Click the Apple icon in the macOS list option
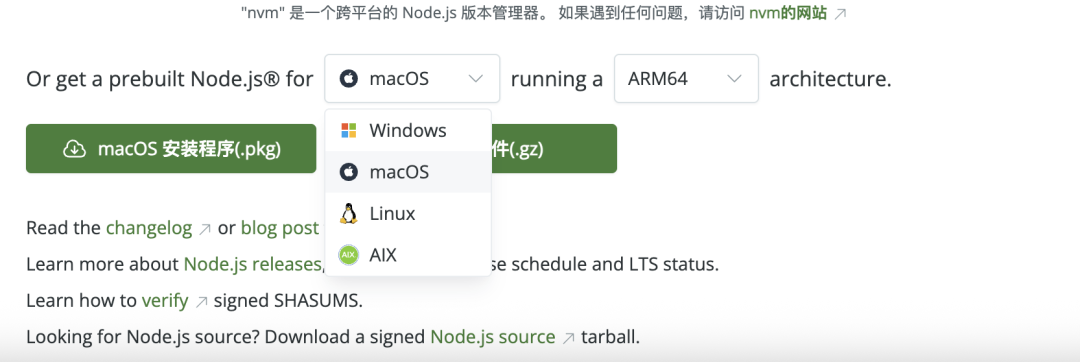This screenshot has width=1080, height=362. tap(349, 172)
